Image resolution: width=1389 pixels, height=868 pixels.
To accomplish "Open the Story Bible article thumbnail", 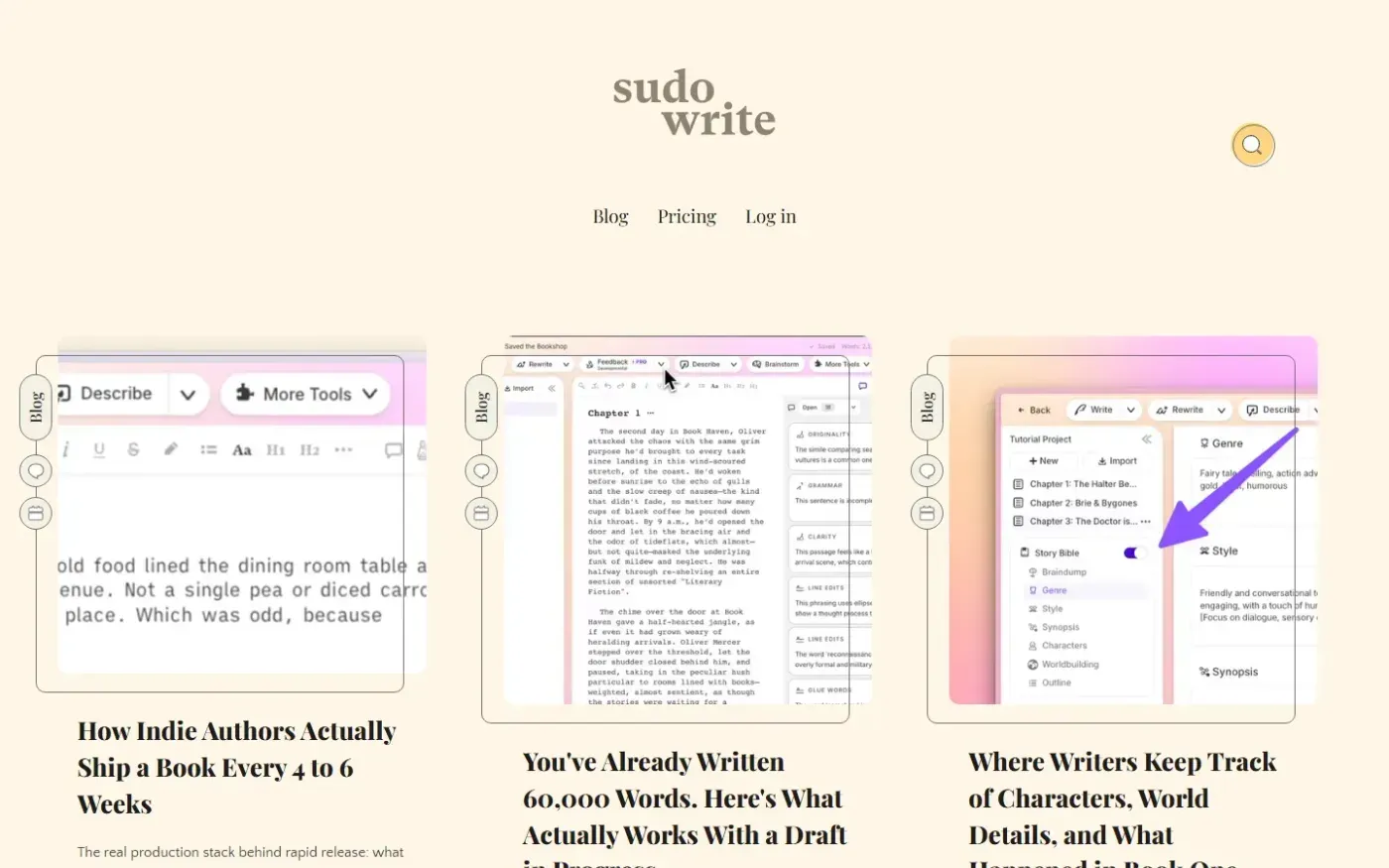I will [x=1133, y=521].
